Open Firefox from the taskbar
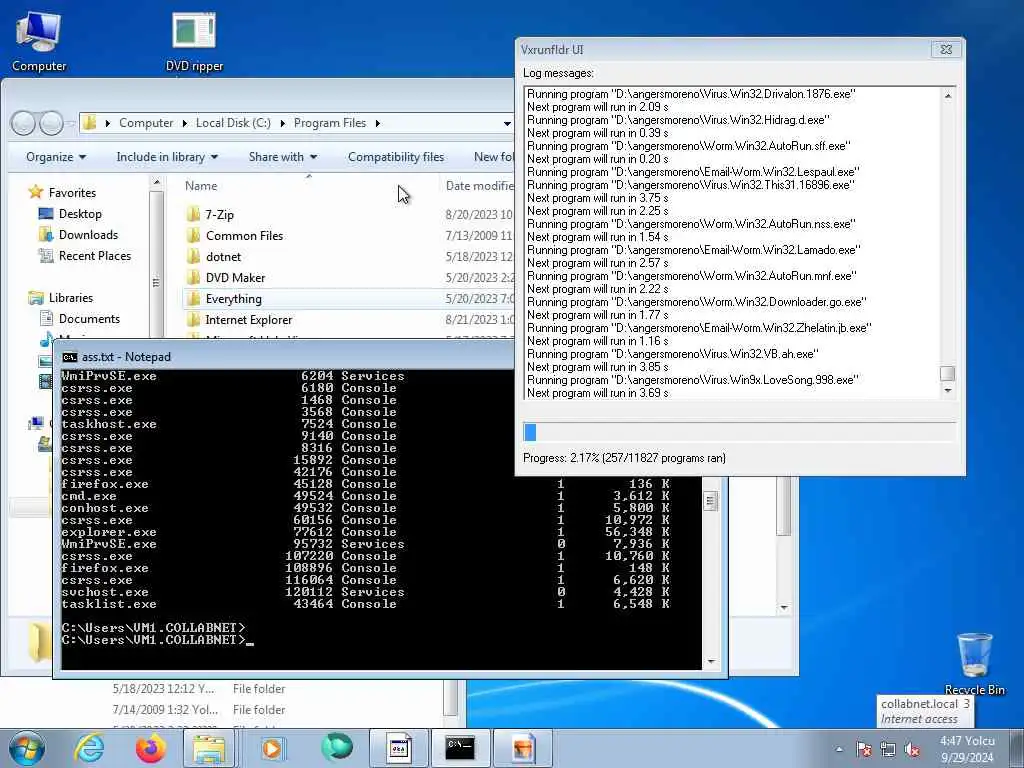Image resolution: width=1024 pixels, height=768 pixels. click(x=150, y=748)
